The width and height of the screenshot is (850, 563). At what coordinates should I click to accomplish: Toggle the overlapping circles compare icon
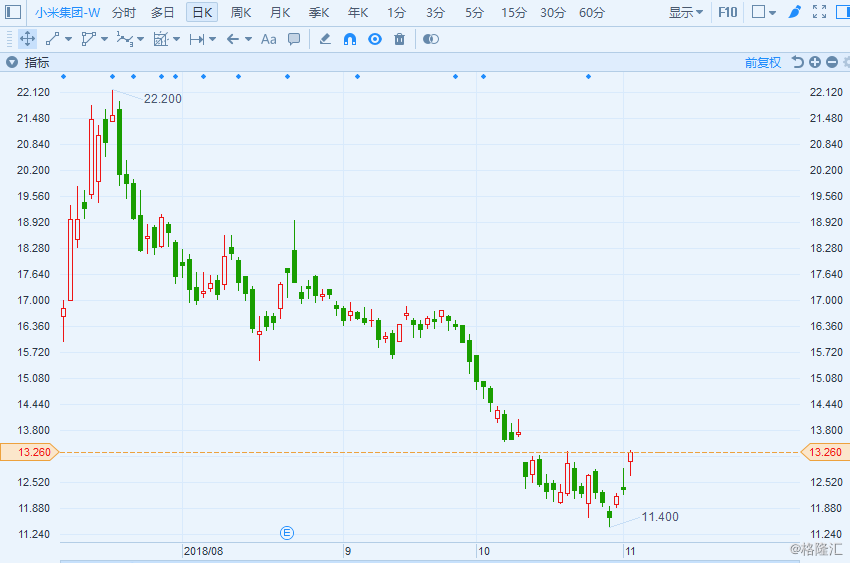[430, 39]
